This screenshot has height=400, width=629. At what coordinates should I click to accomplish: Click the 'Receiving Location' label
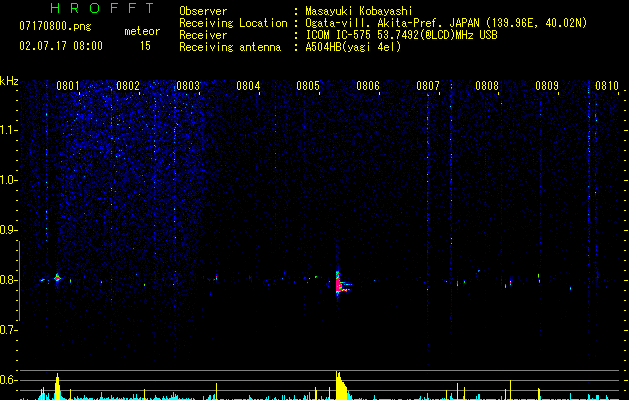pos(233,23)
